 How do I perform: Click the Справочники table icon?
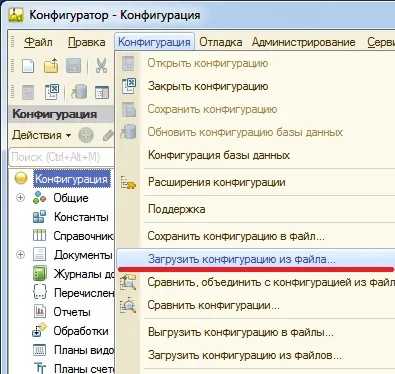click(39, 235)
